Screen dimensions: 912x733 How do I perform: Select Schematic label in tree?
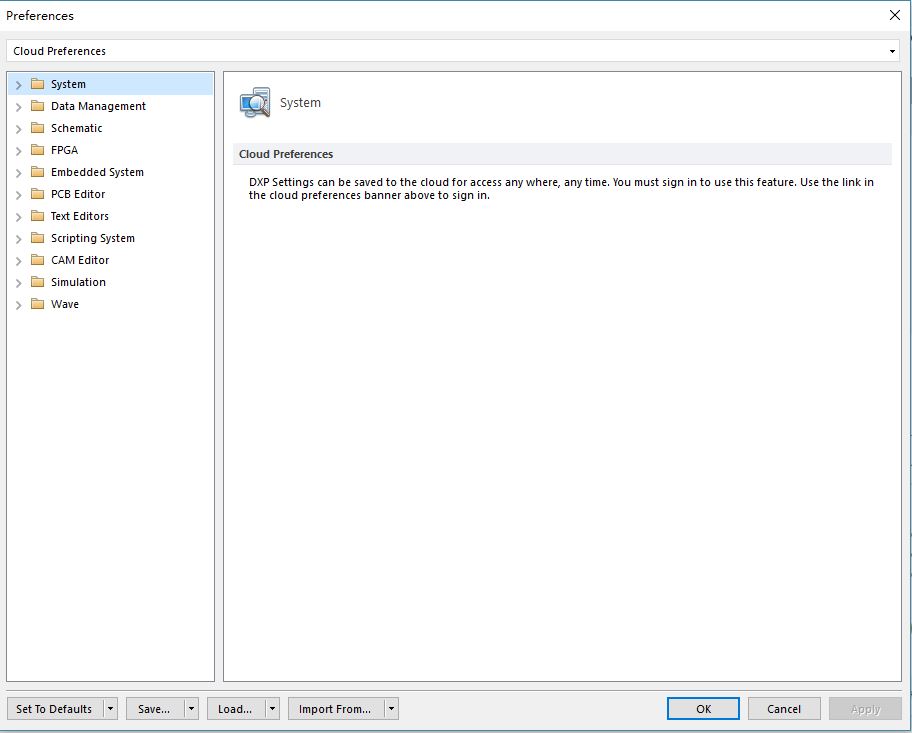click(x=76, y=128)
